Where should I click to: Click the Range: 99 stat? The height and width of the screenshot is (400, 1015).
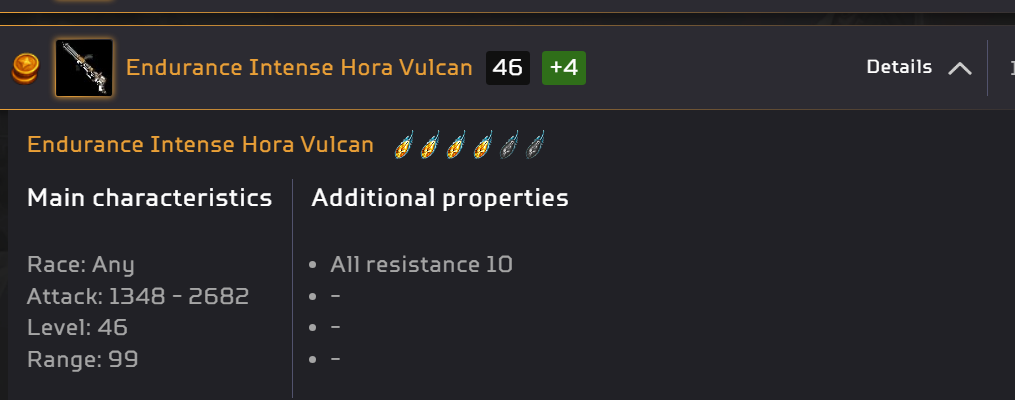[82, 359]
